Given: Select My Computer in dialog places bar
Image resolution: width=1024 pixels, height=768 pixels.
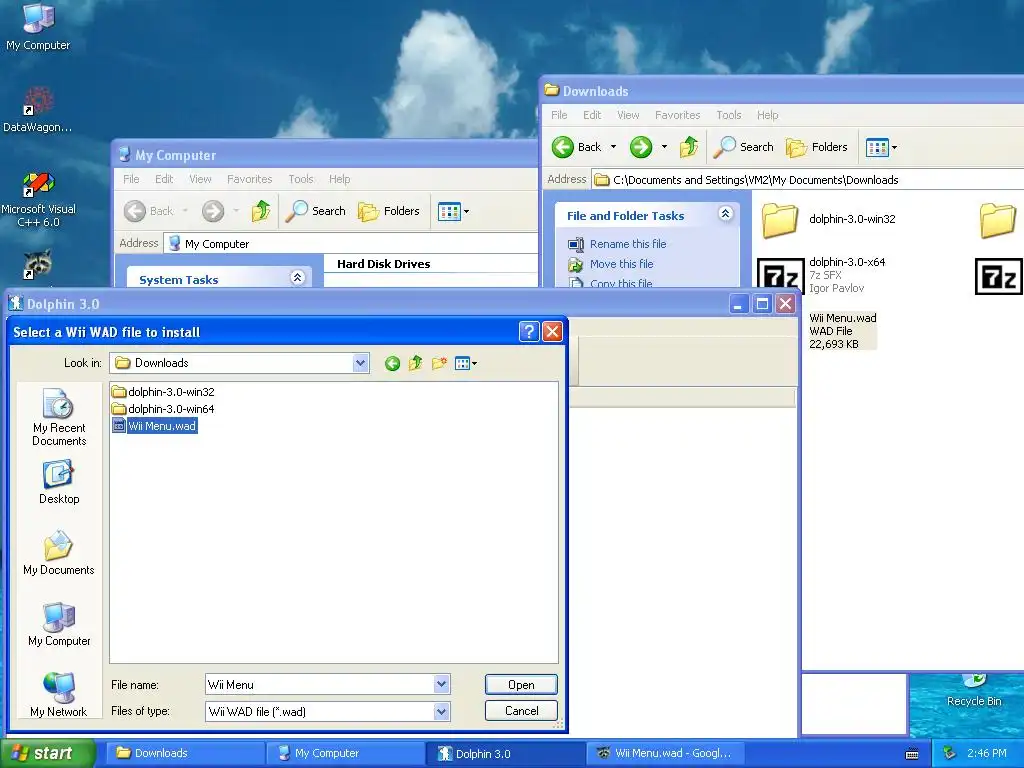Looking at the screenshot, I should click(x=59, y=624).
